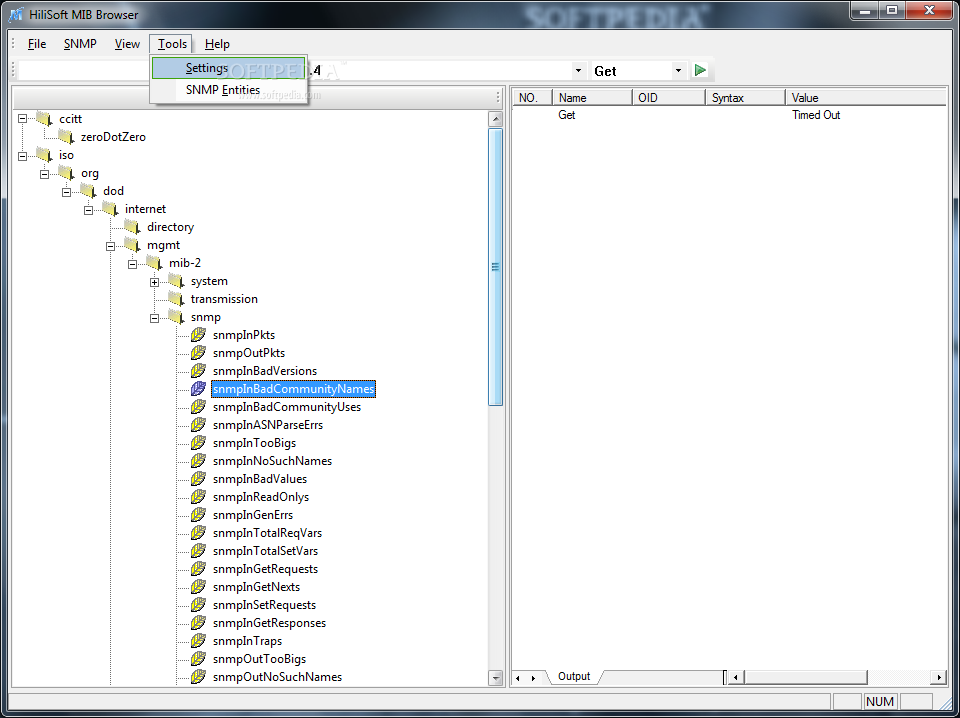
Task: Click the output tab scroll-right arrow
Action: point(533,678)
